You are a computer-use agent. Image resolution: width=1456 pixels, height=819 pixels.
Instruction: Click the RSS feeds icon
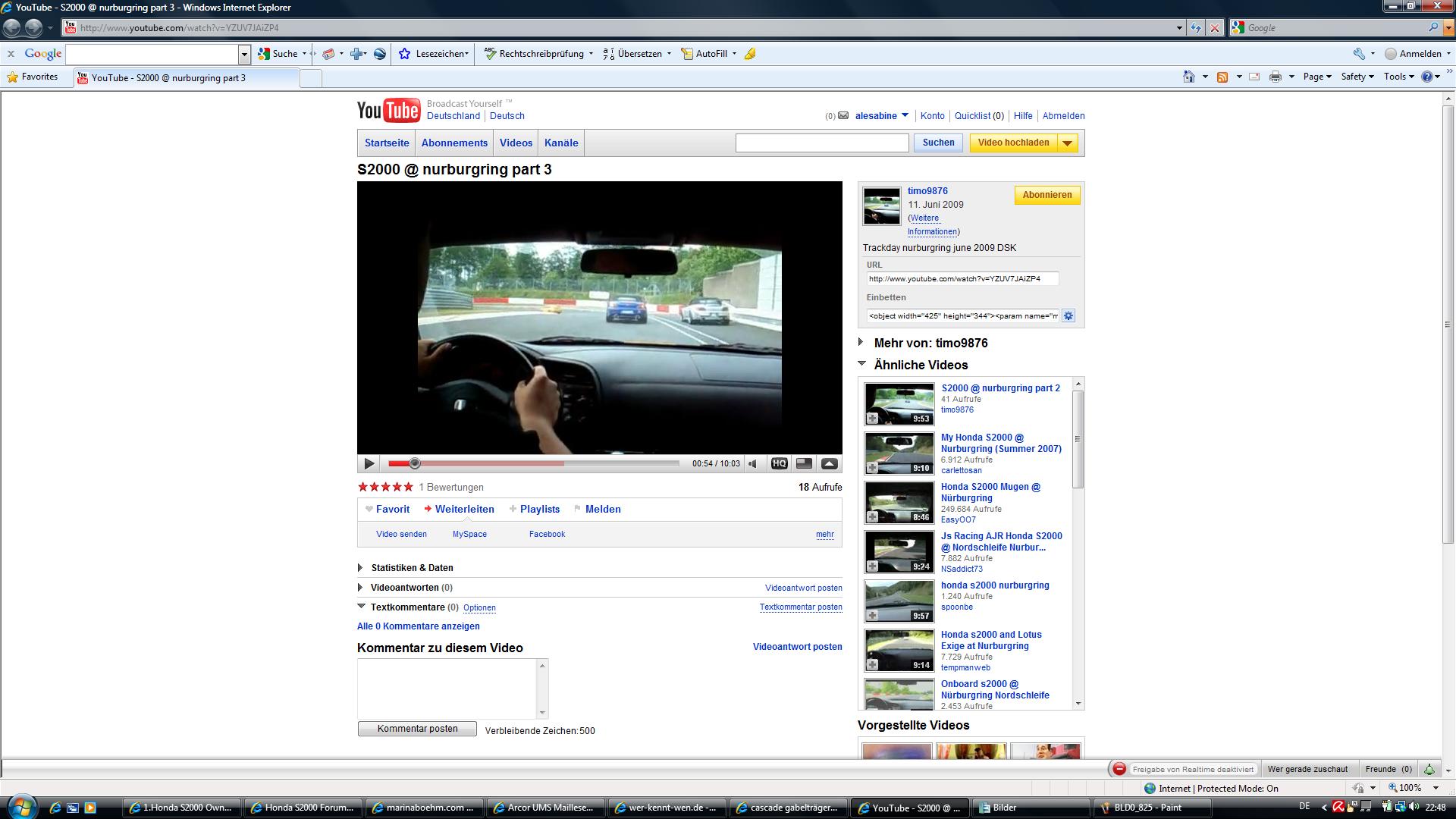(x=1222, y=77)
